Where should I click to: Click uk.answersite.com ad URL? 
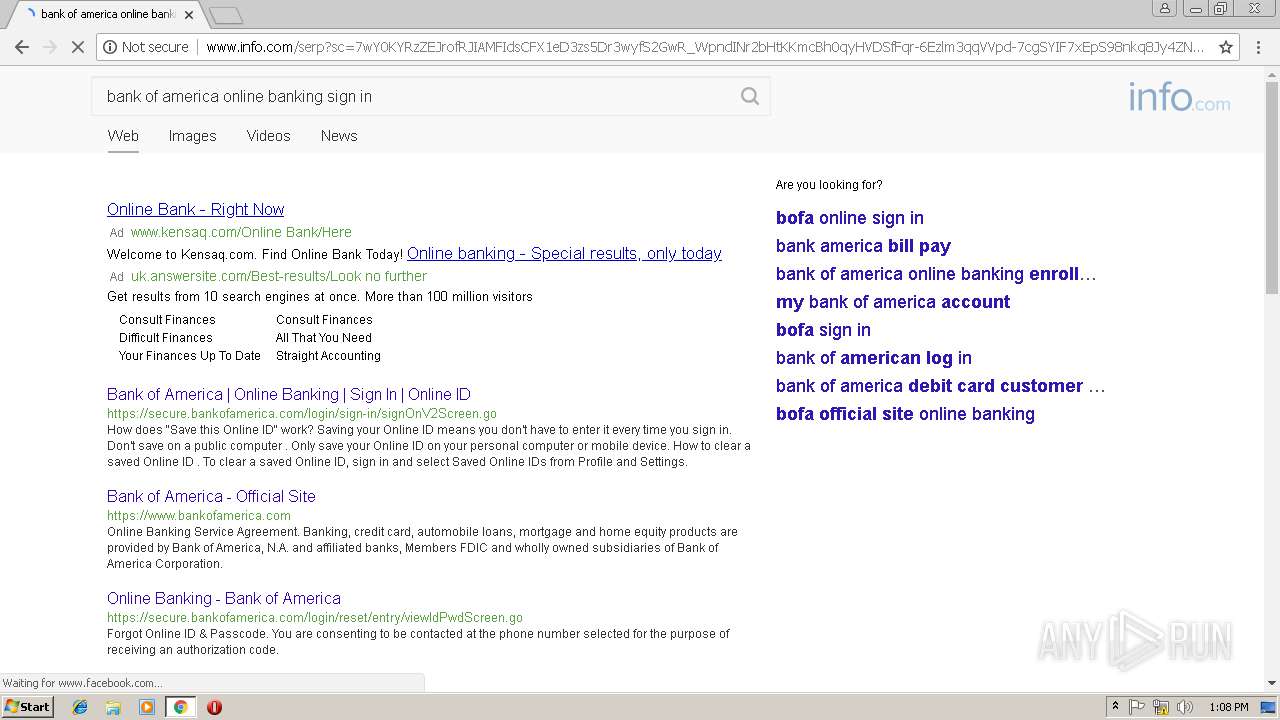pos(279,276)
